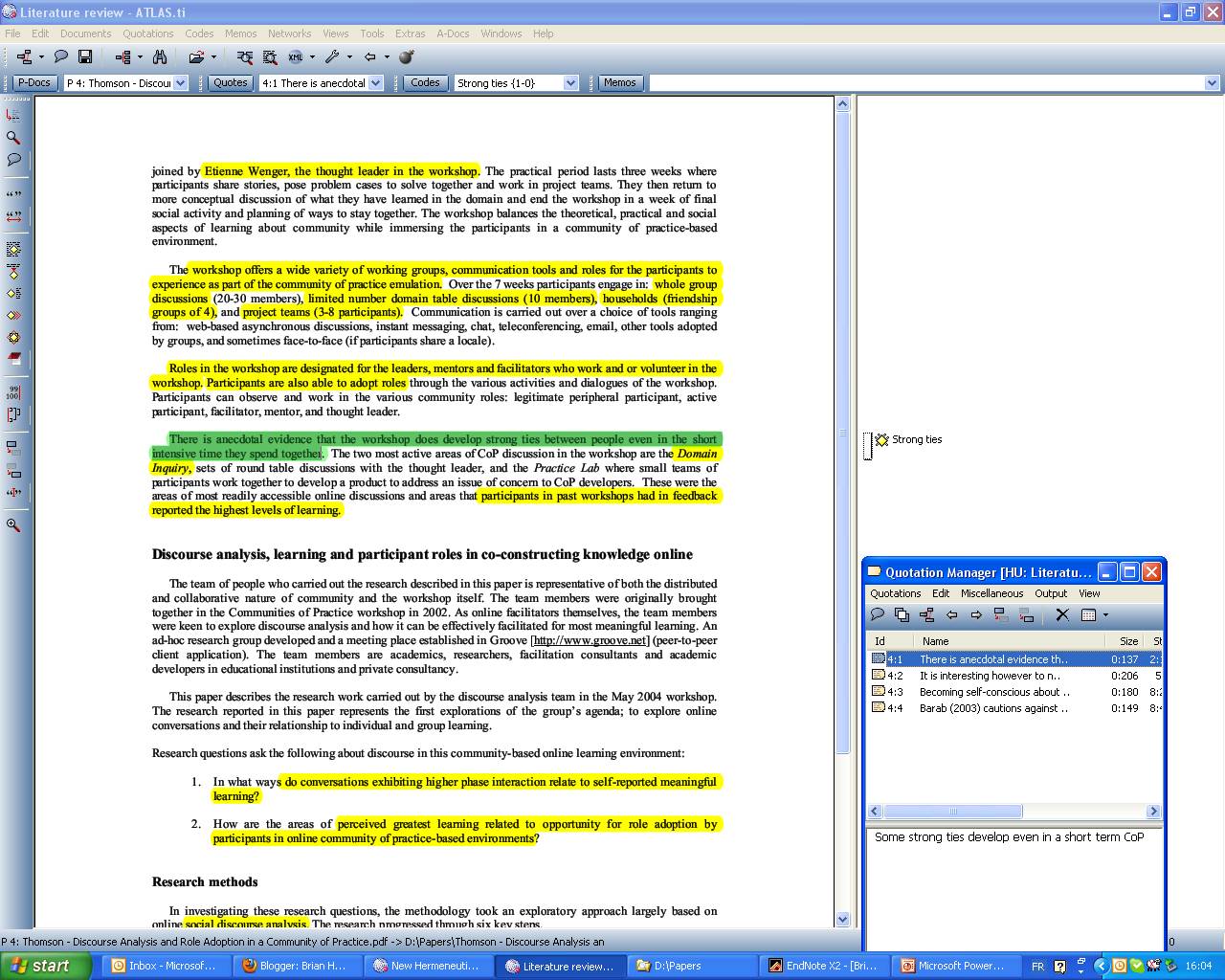1225x980 pixels.
Task: Click the P-Docs button
Action: click(x=33, y=83)
